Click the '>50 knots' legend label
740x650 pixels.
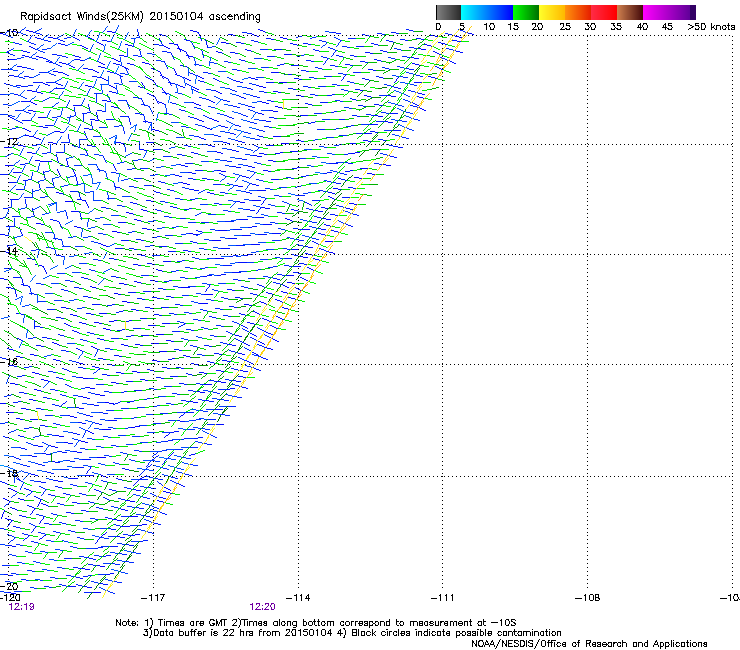(711, 26)
